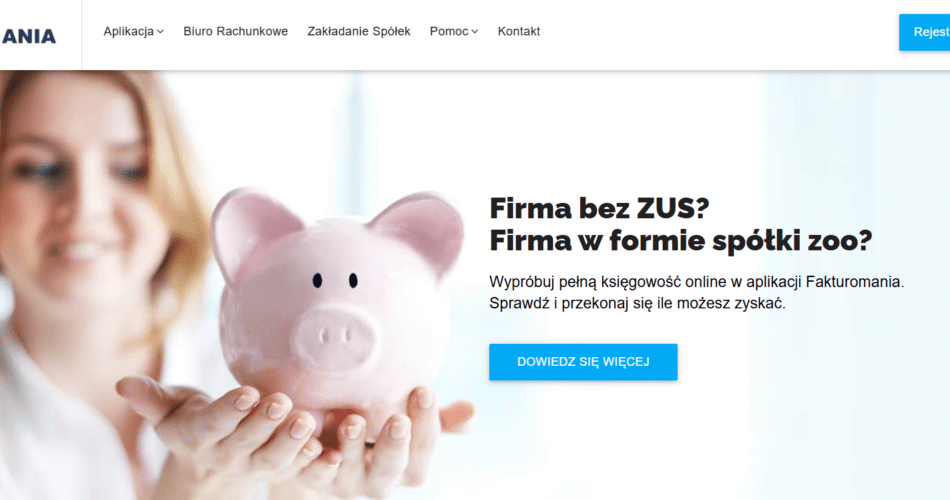Open the Zakładanie Spółek section
The height and width of the screenshot is (500, 950).
(x=359, y=32)
